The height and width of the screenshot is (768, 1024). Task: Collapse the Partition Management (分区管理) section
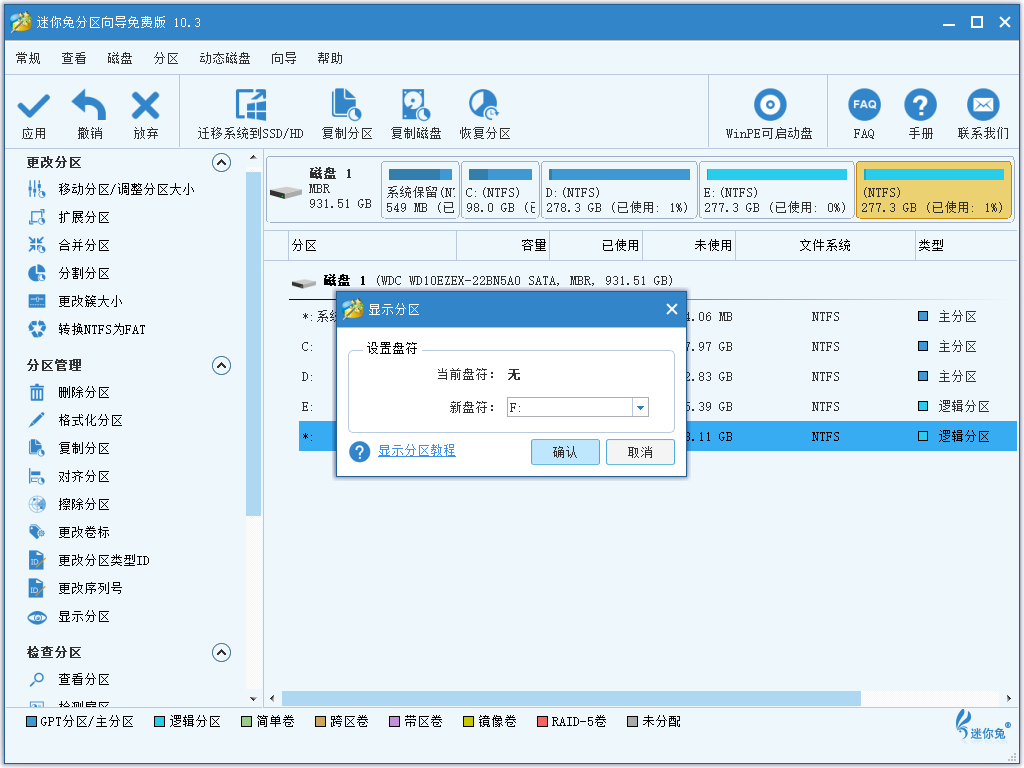tap(221, 366)
